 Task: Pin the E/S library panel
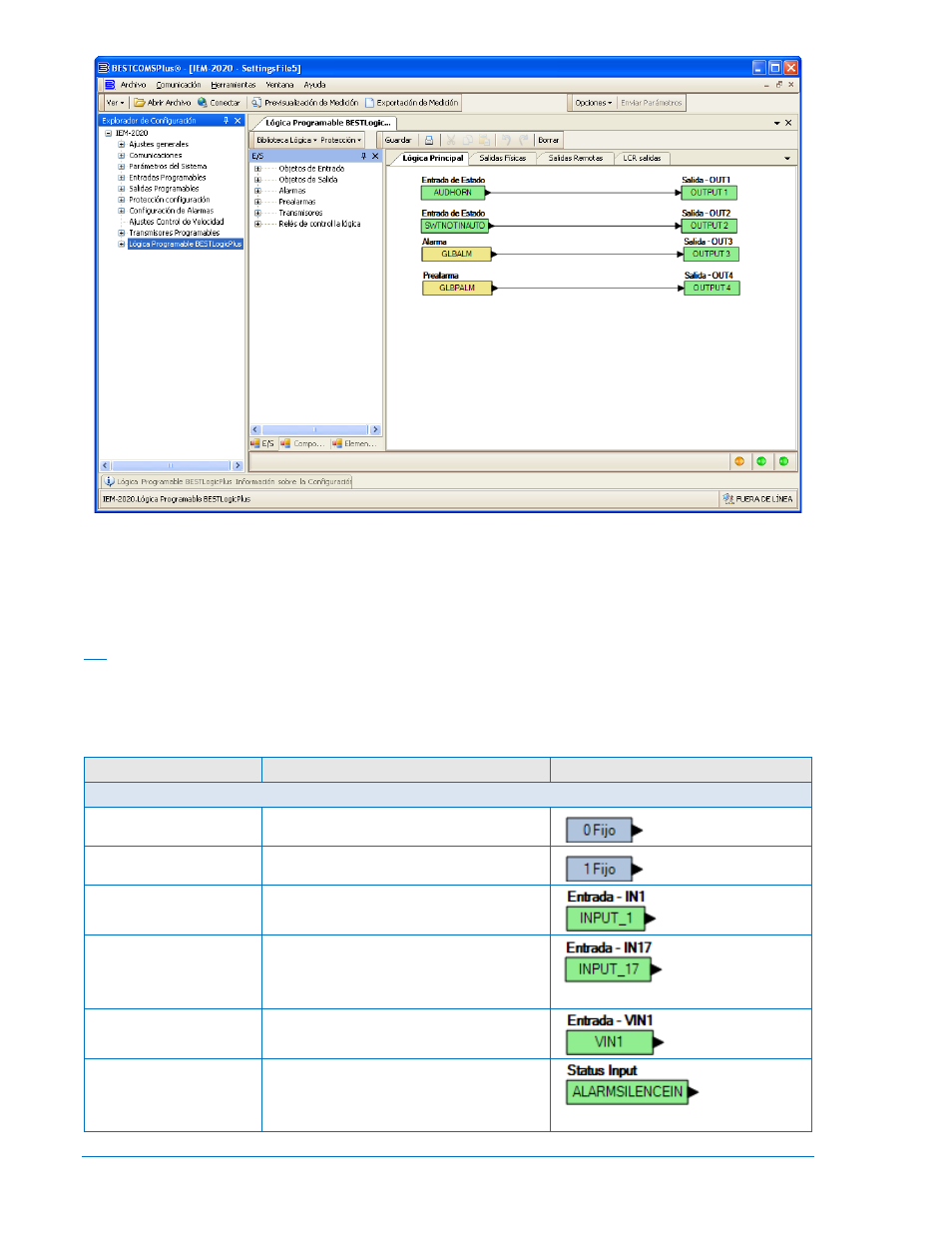pyautogui.click(x=363, y=156)
